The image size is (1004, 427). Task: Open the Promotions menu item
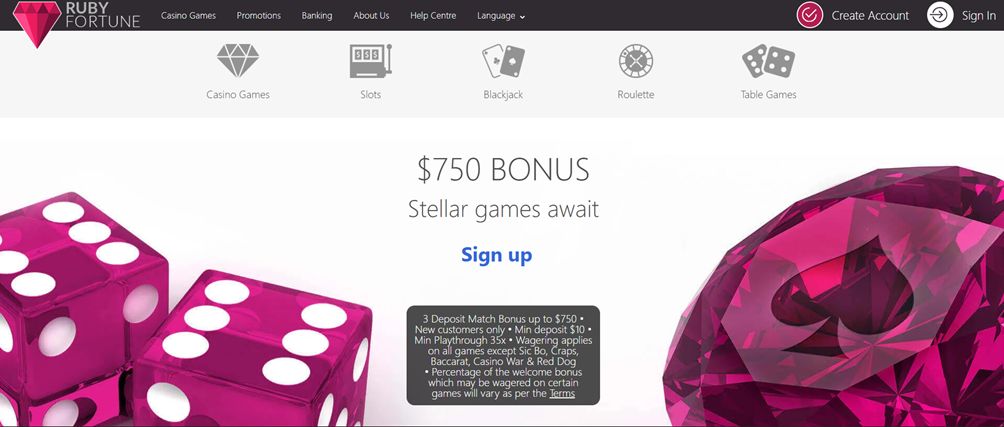click(259, 16)
